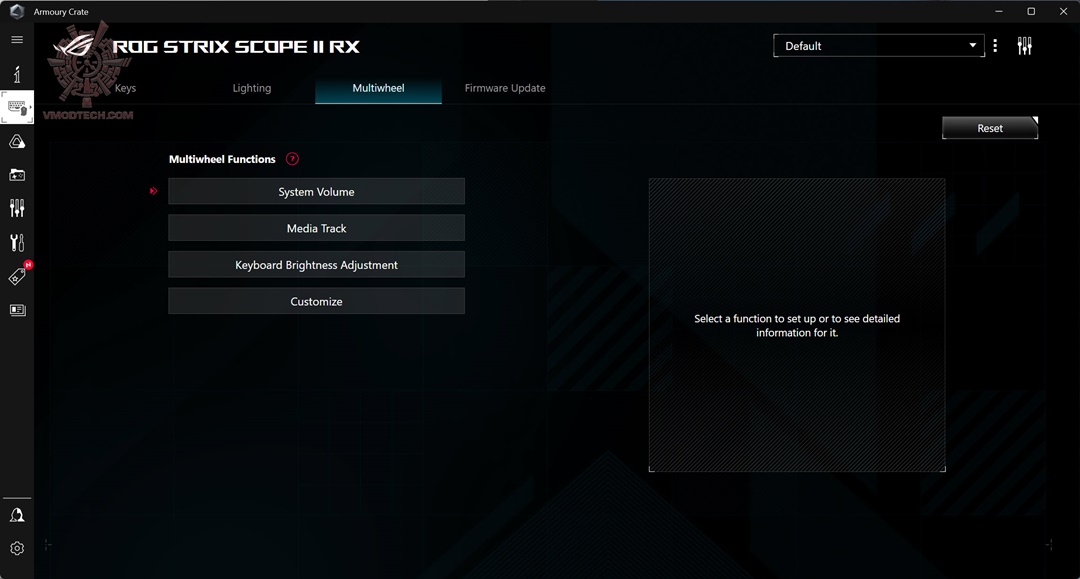The image size is (1080, 579).
Task: Click the Multiwheel Functions help icon
Action: [x=292, y=159]
